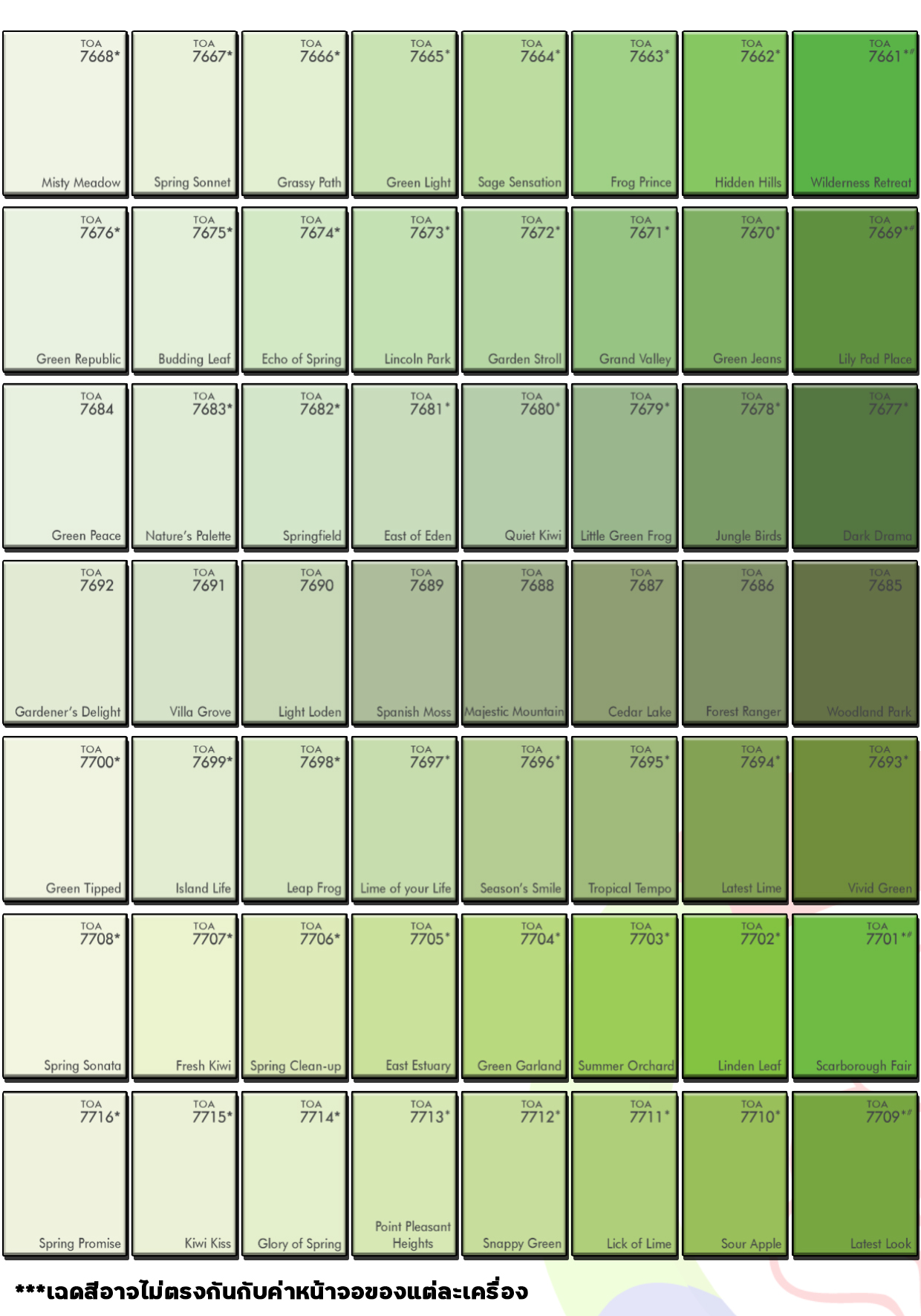Select the Green Light 7665 swatch
Screen dimensions: 921x1316
point(404,114)
